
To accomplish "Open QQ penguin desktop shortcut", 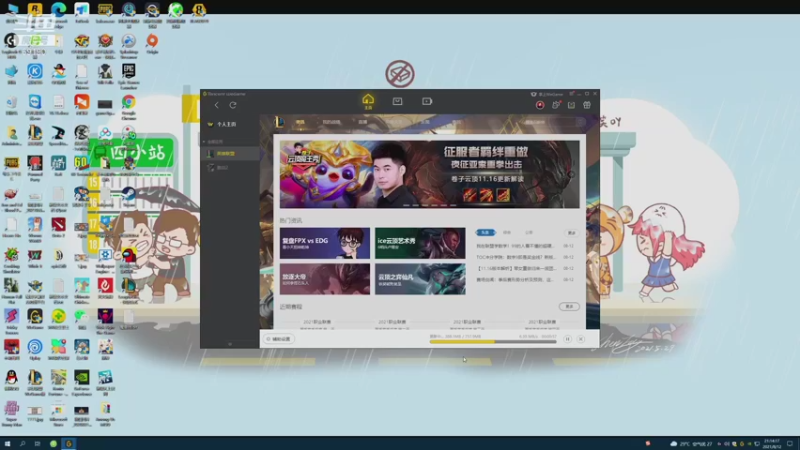I will [x=11, y=381].
